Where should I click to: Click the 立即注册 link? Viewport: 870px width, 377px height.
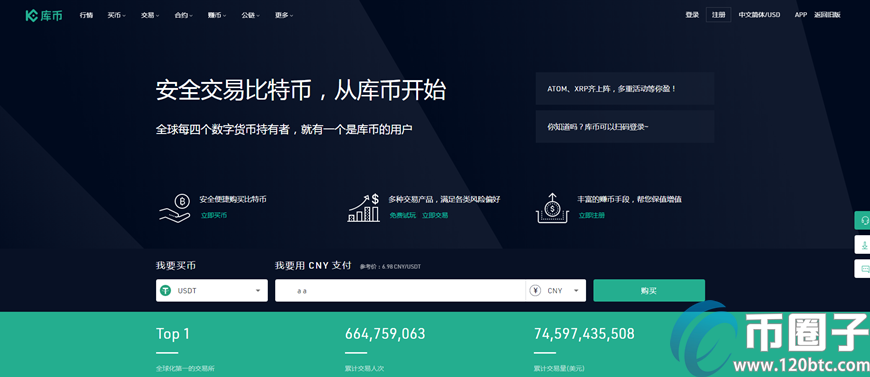click(591, 215)
